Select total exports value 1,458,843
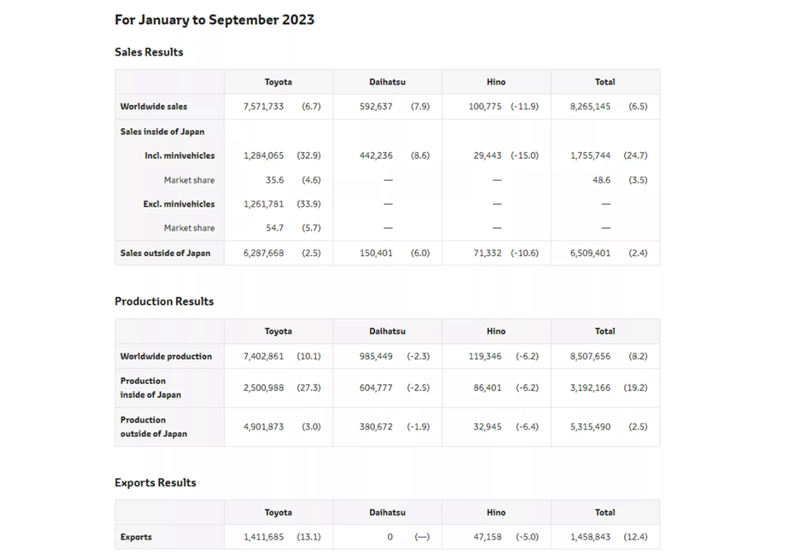 590,537
